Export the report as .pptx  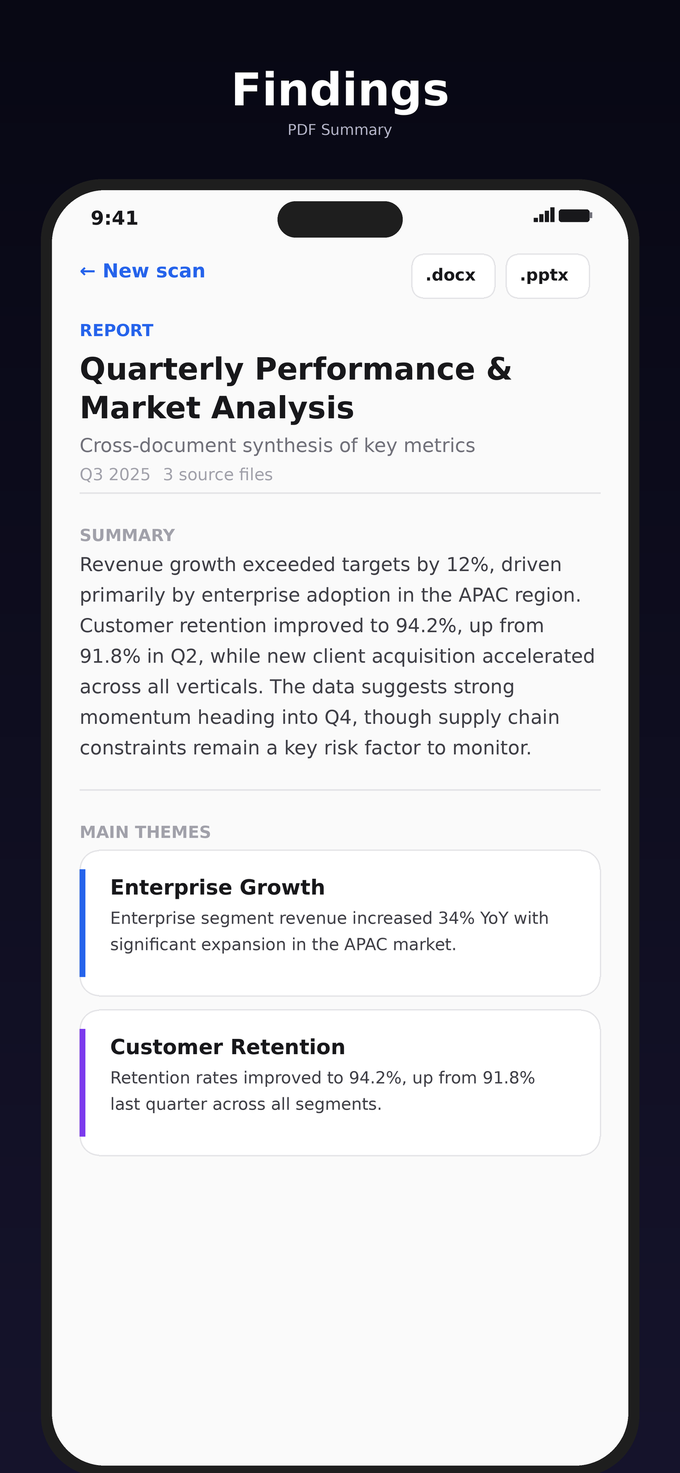click(547, 276)
